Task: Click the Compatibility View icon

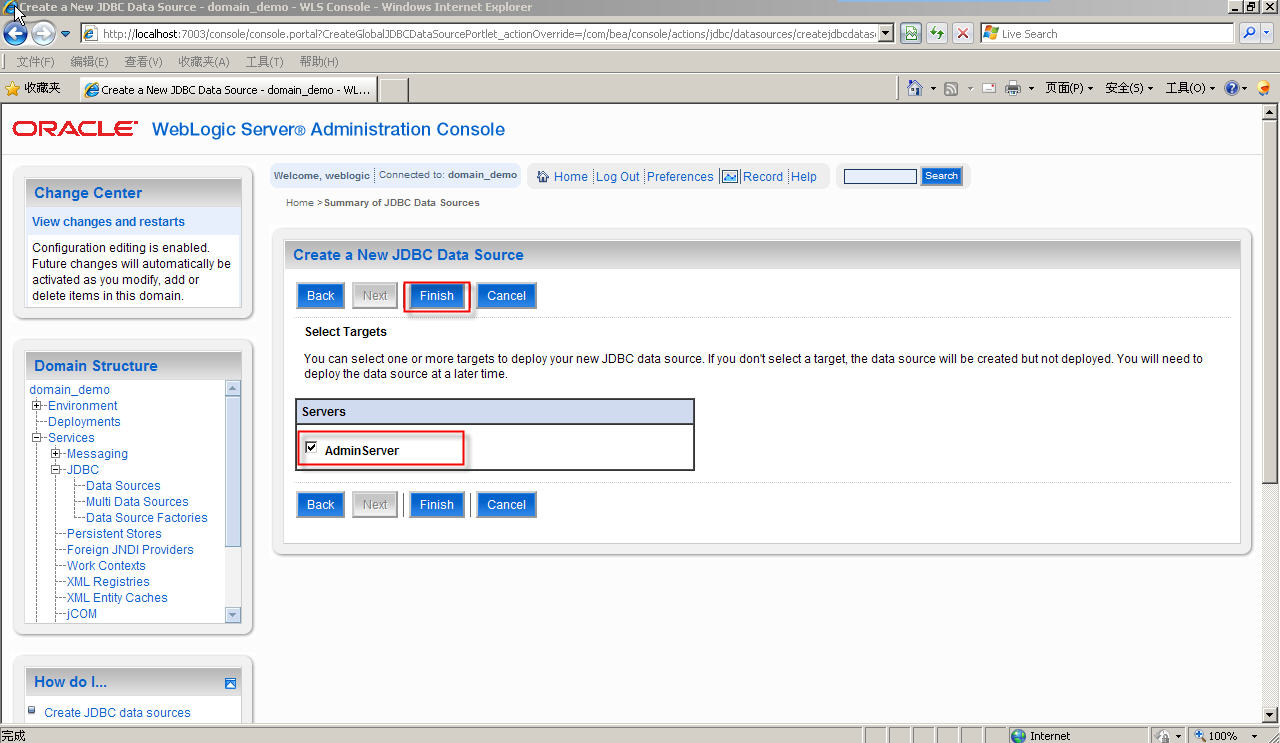Action: (910, 33)
